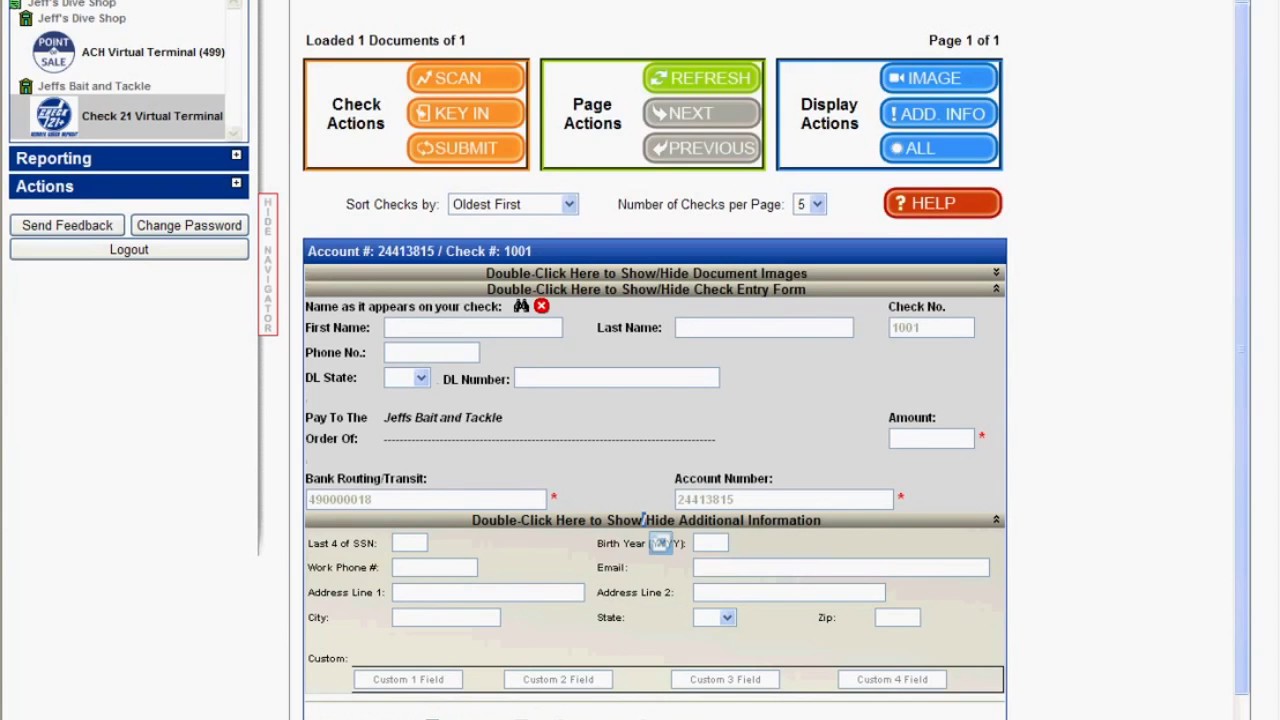Screen dimensions: 1280x720
Task: Click the Jeff's Dive Shop store icon
Action: pyautogui.click(x=26, y=19)
